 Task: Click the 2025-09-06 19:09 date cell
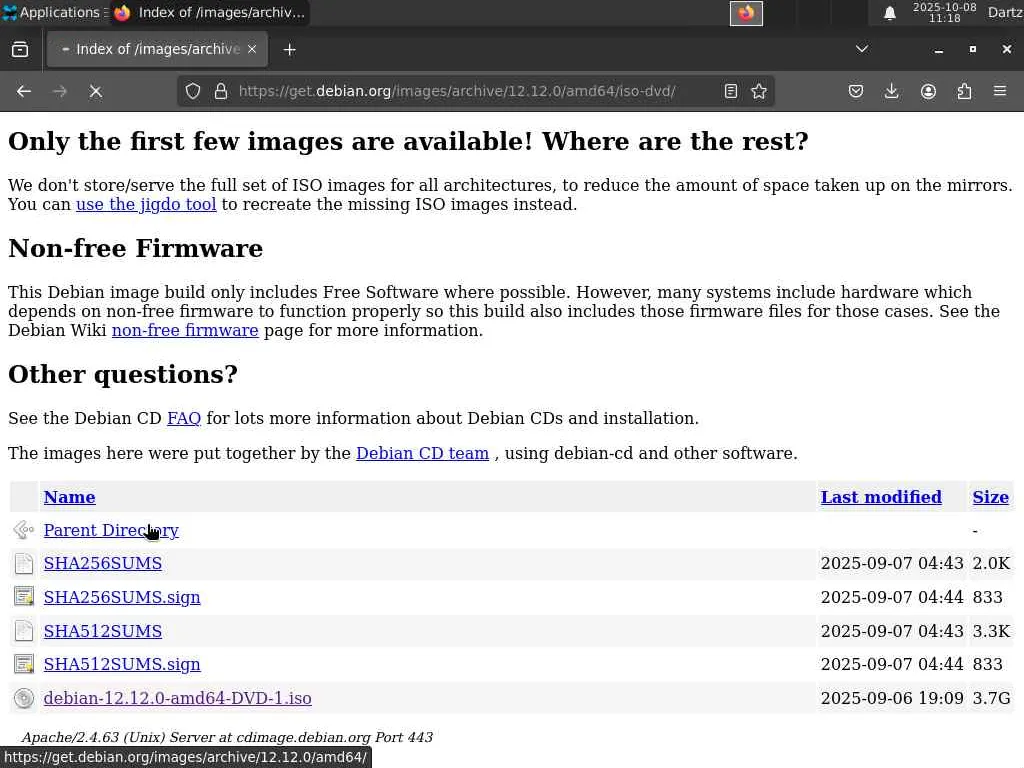(891, 698)
